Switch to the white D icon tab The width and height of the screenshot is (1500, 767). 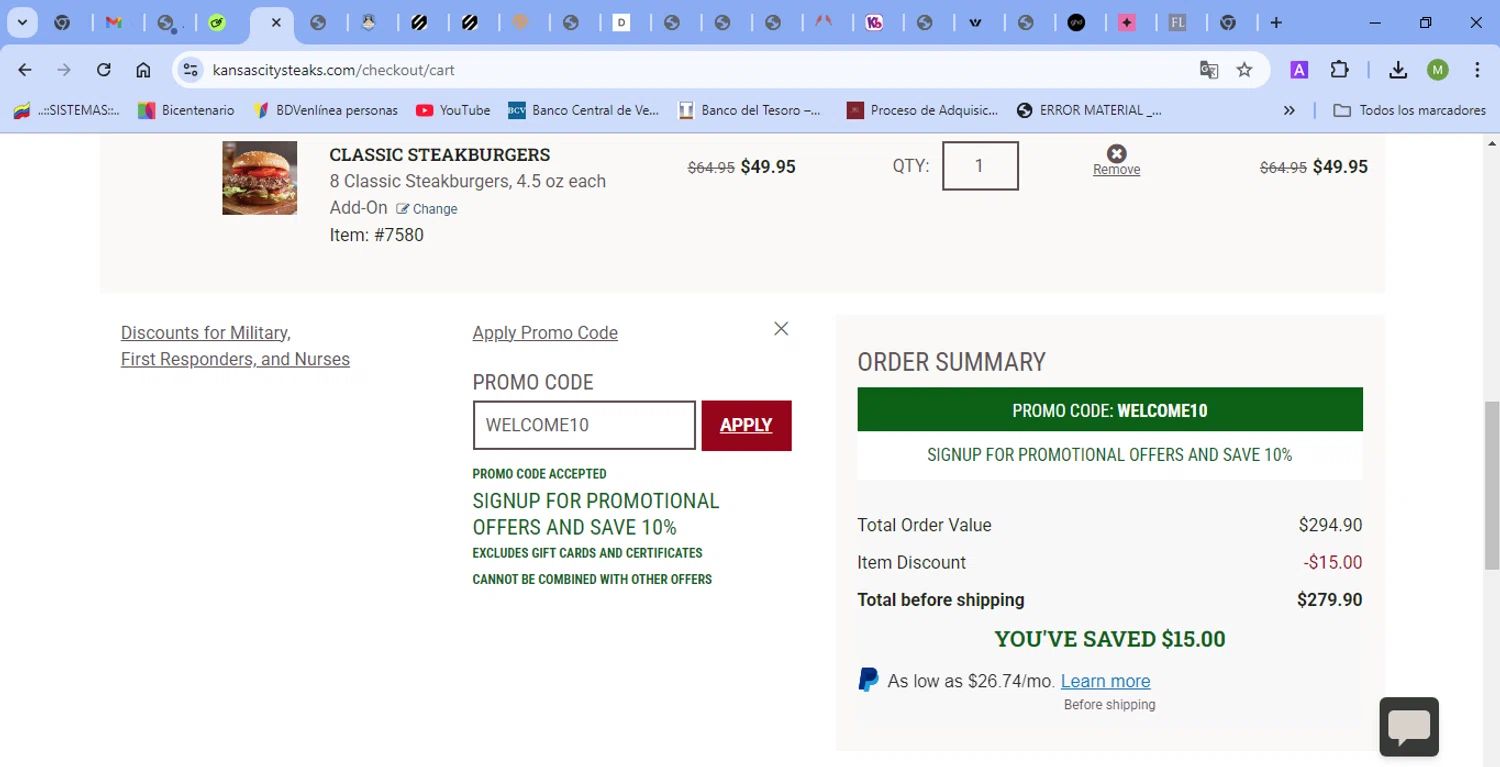point(622,22)
